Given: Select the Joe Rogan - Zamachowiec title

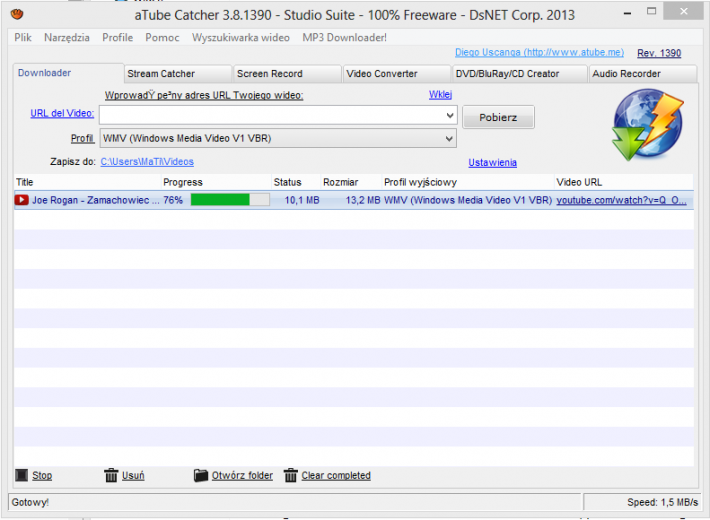Looking at the screenshot, I should (x=96, y=200).
